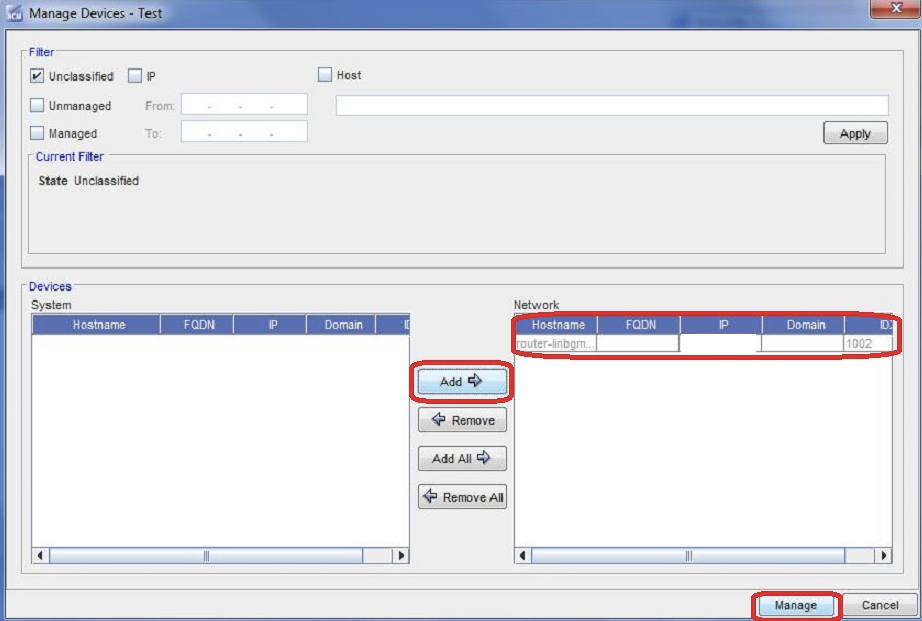922x621 pixels.
Task: Enable the IP filter checkbox
Action: pos(135,76)
